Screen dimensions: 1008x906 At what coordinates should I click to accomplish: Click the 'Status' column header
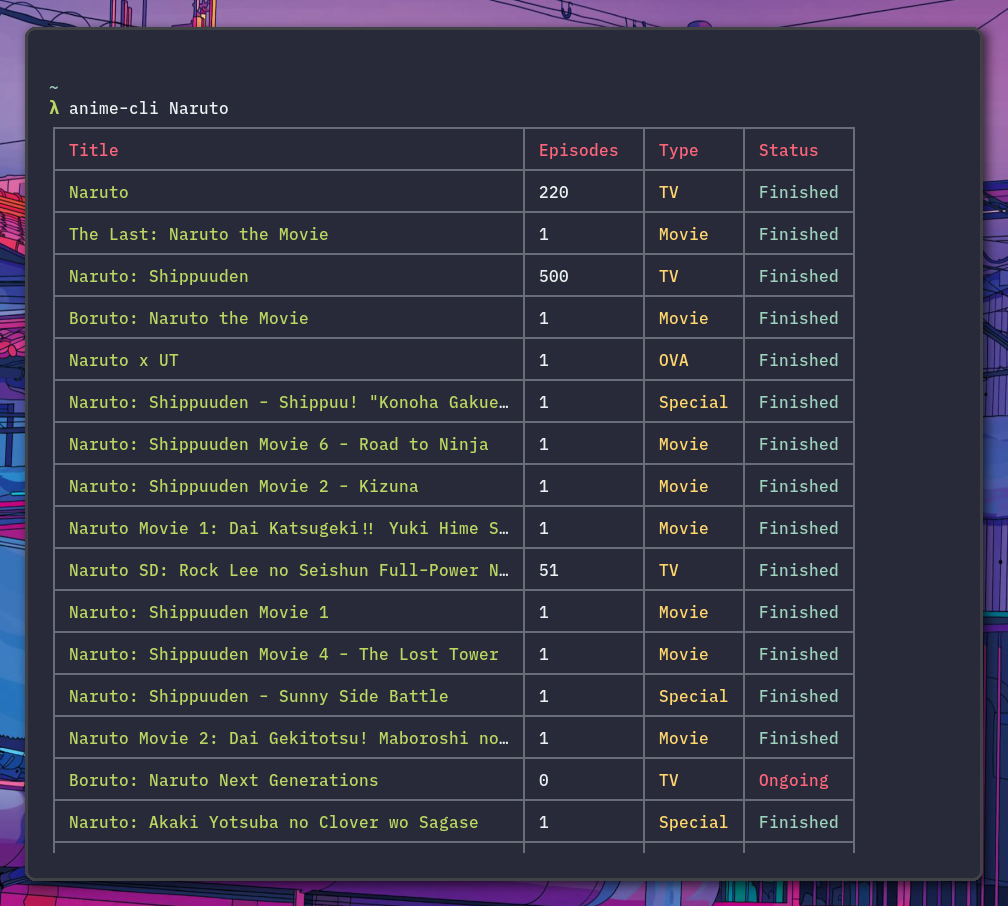pos(788,150)
